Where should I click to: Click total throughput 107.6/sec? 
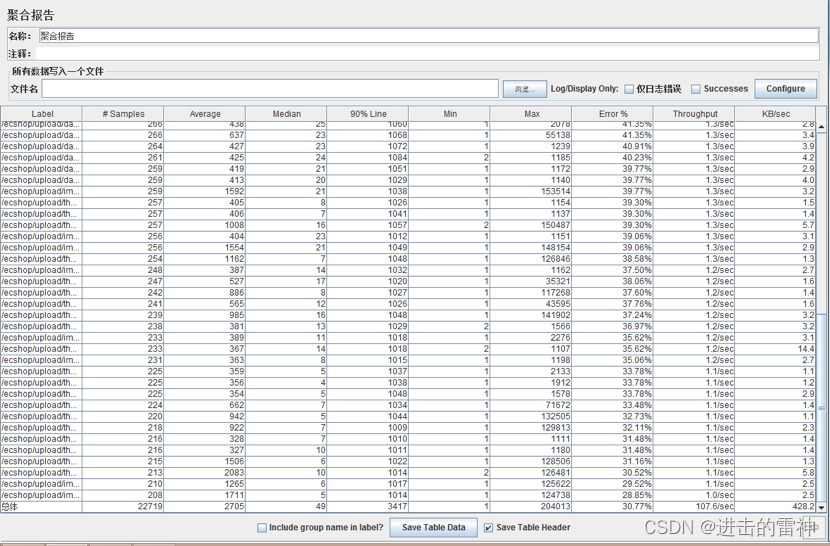714,507
